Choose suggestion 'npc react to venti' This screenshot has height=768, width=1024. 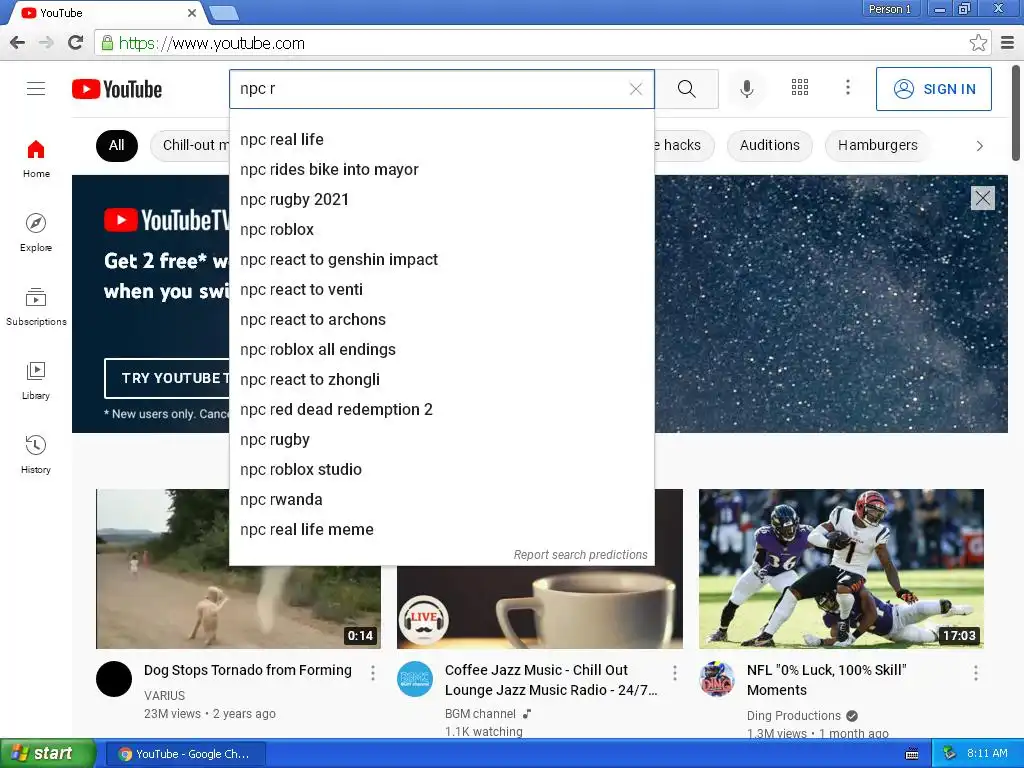point(441,290)
